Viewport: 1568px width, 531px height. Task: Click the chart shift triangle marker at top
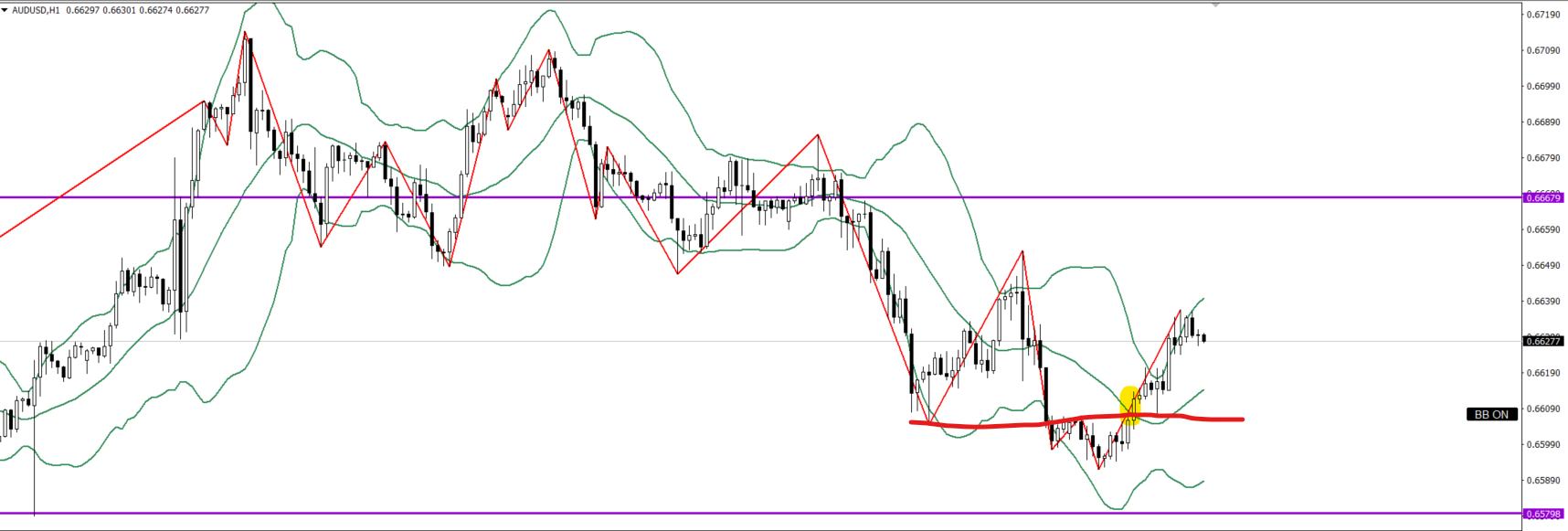pyautogui.click(x=1215, y=5)
